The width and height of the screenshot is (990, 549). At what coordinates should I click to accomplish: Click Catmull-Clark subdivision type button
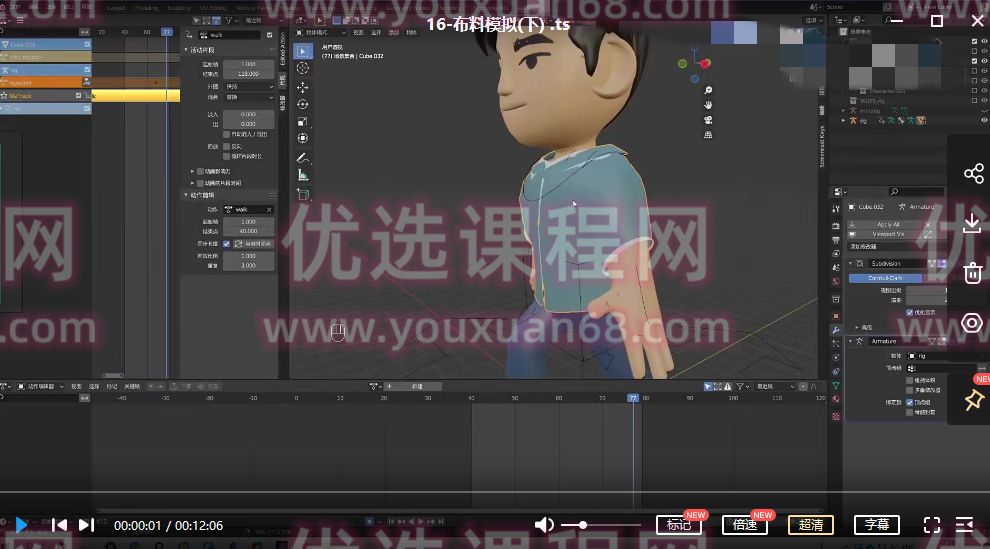[885, 278]
